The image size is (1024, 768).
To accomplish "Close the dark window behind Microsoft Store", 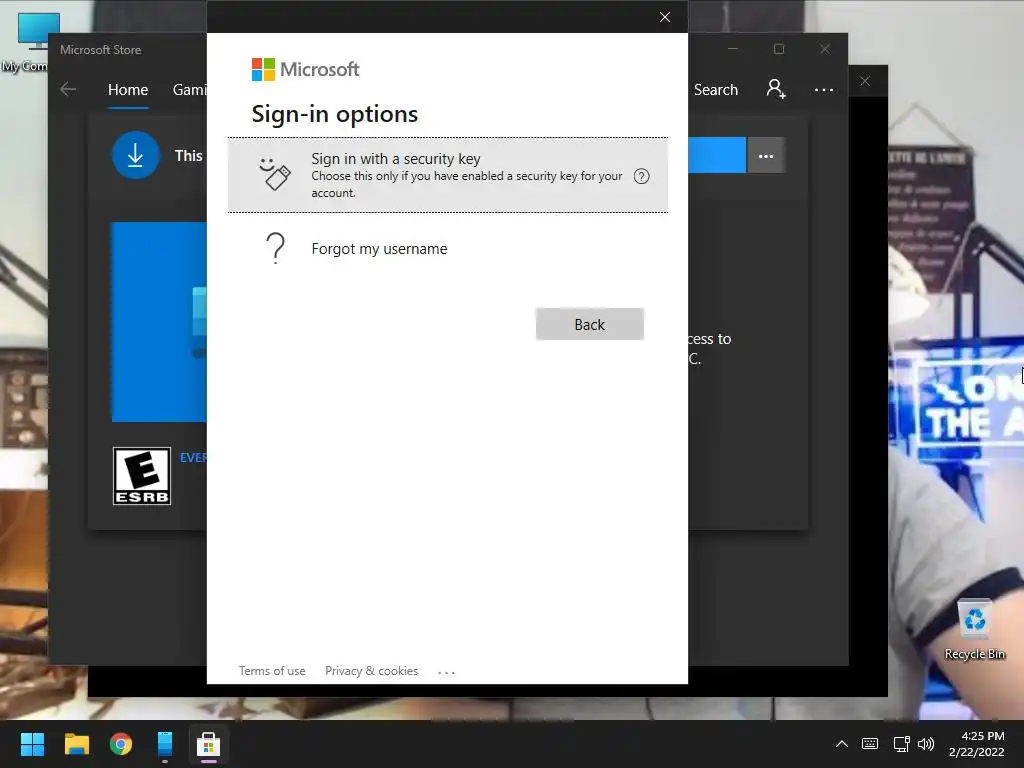I will [865, 81].
